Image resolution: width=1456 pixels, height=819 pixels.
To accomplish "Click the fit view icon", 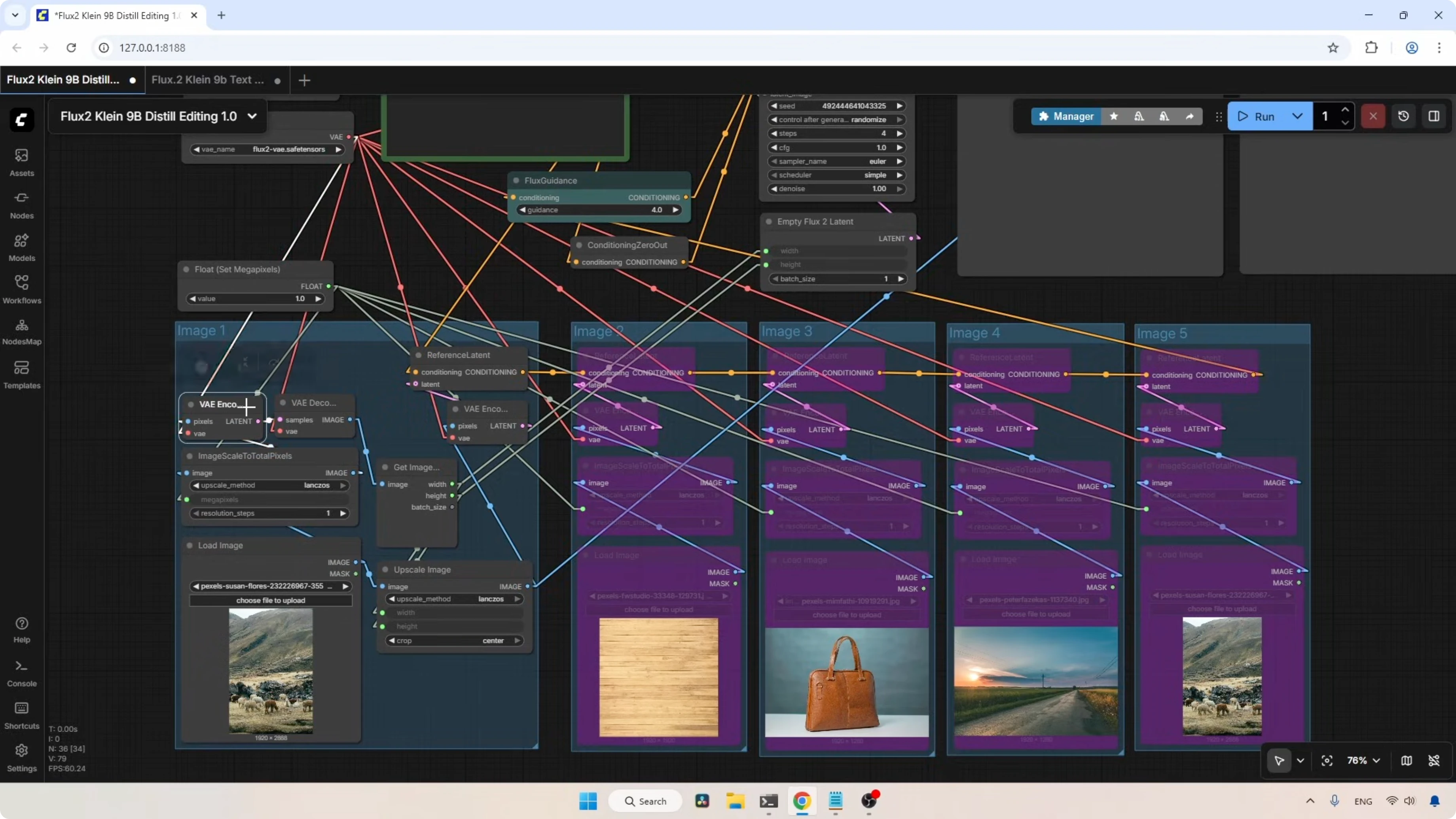I will point(1327,760).
